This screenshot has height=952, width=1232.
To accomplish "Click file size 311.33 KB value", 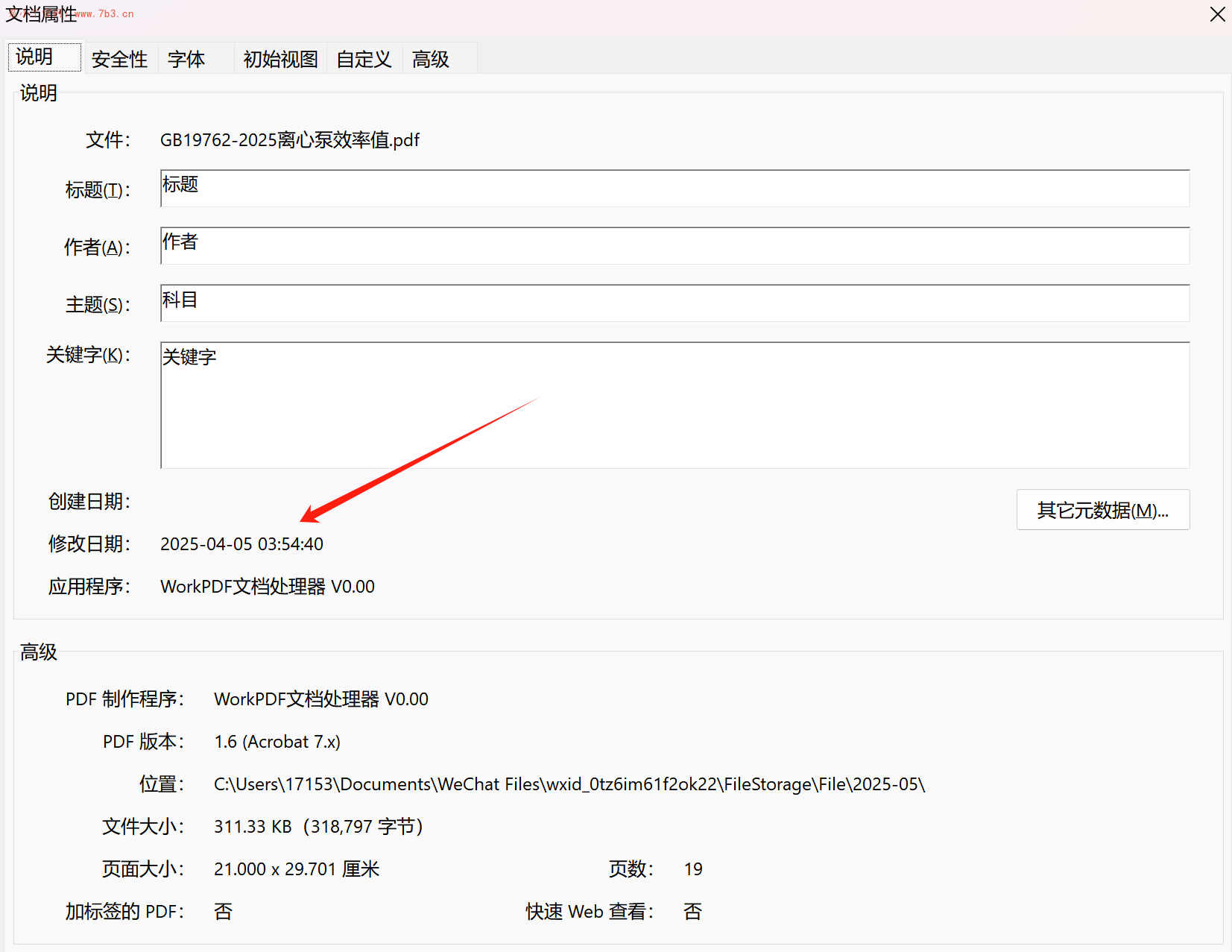I will (318, 827).
